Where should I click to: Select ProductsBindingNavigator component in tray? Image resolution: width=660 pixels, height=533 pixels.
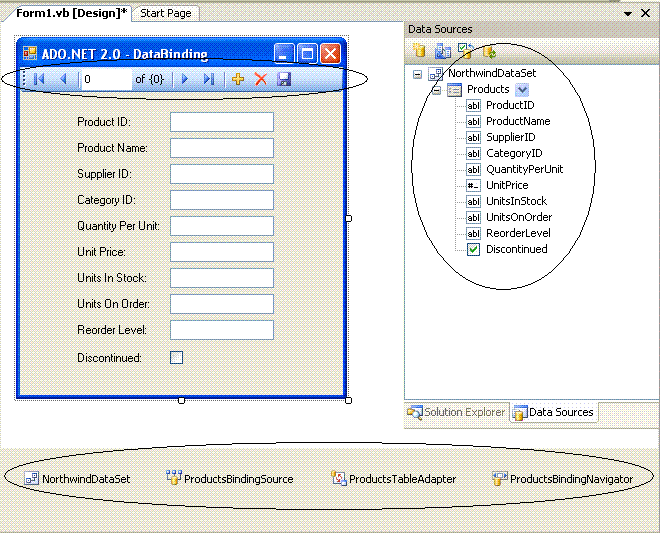click(562, 479)
